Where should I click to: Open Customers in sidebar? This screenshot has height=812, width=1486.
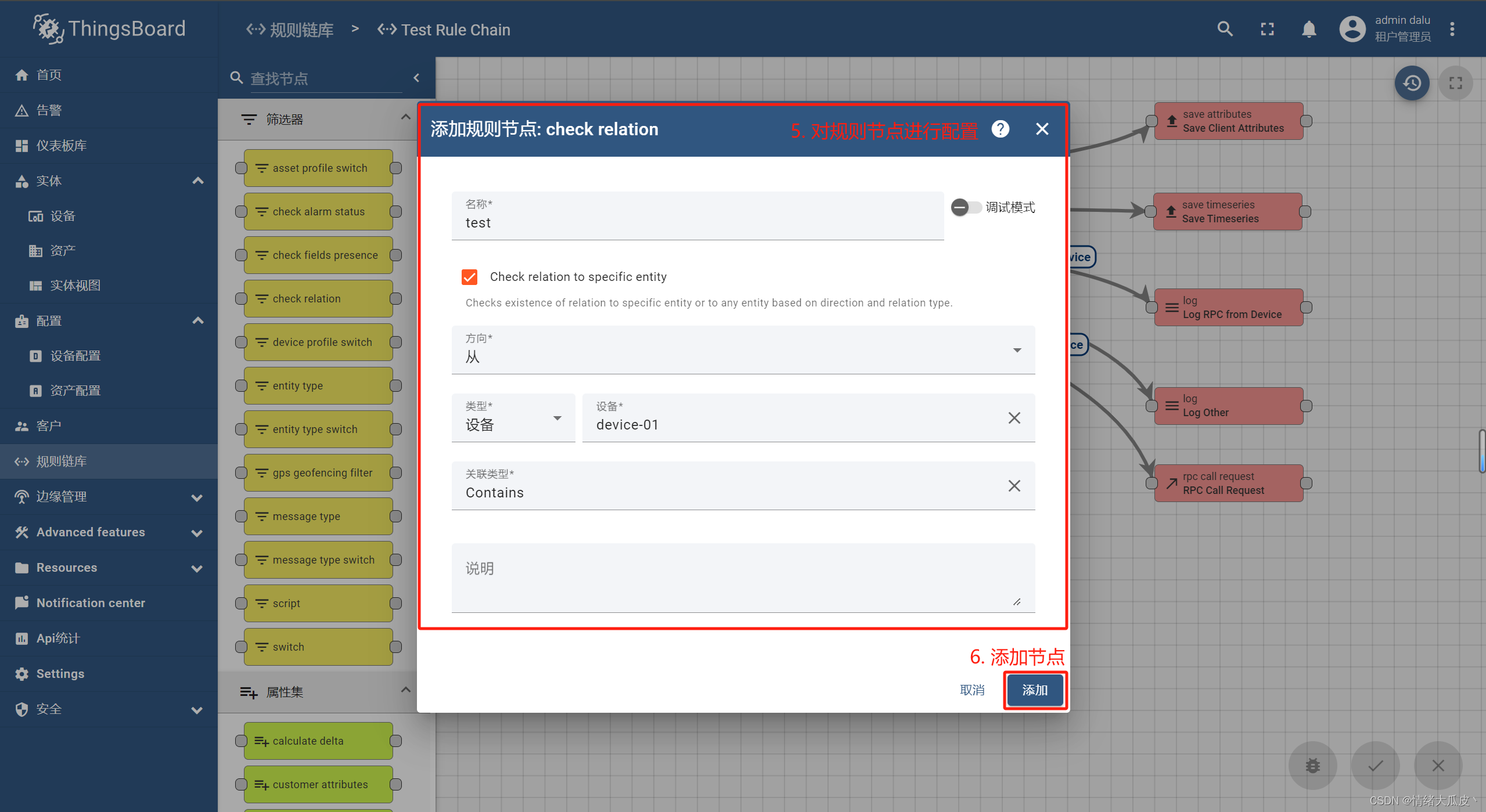pyautogui.click(x=109, y=426)
